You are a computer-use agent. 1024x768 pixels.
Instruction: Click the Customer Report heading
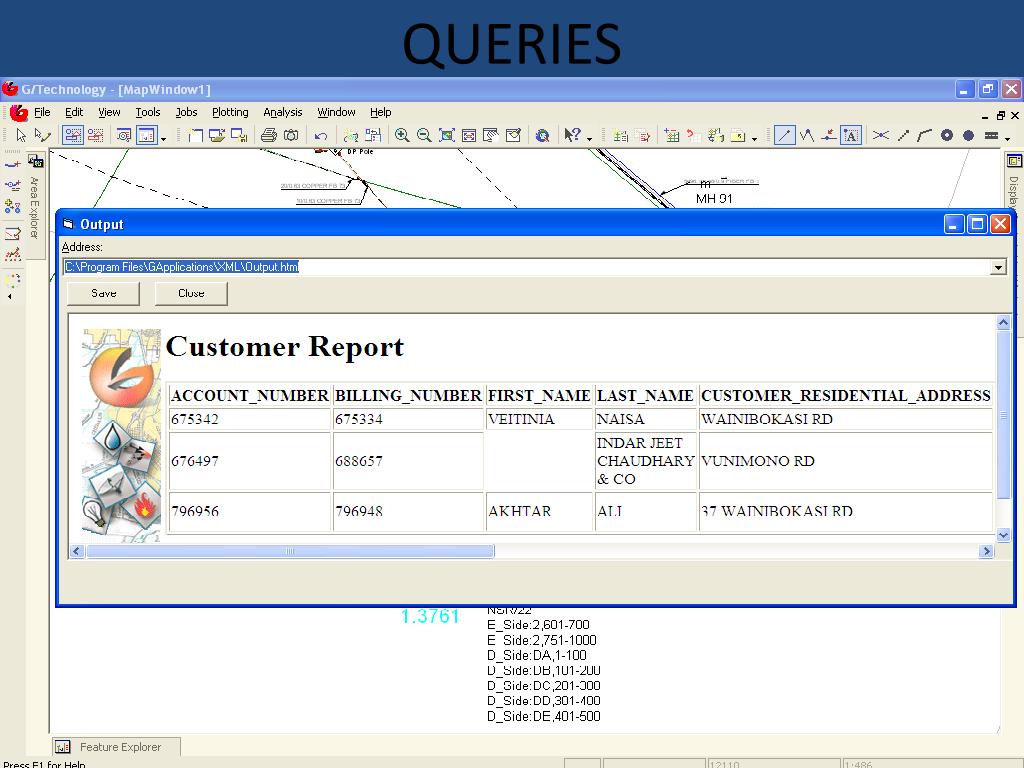point(285,347)
